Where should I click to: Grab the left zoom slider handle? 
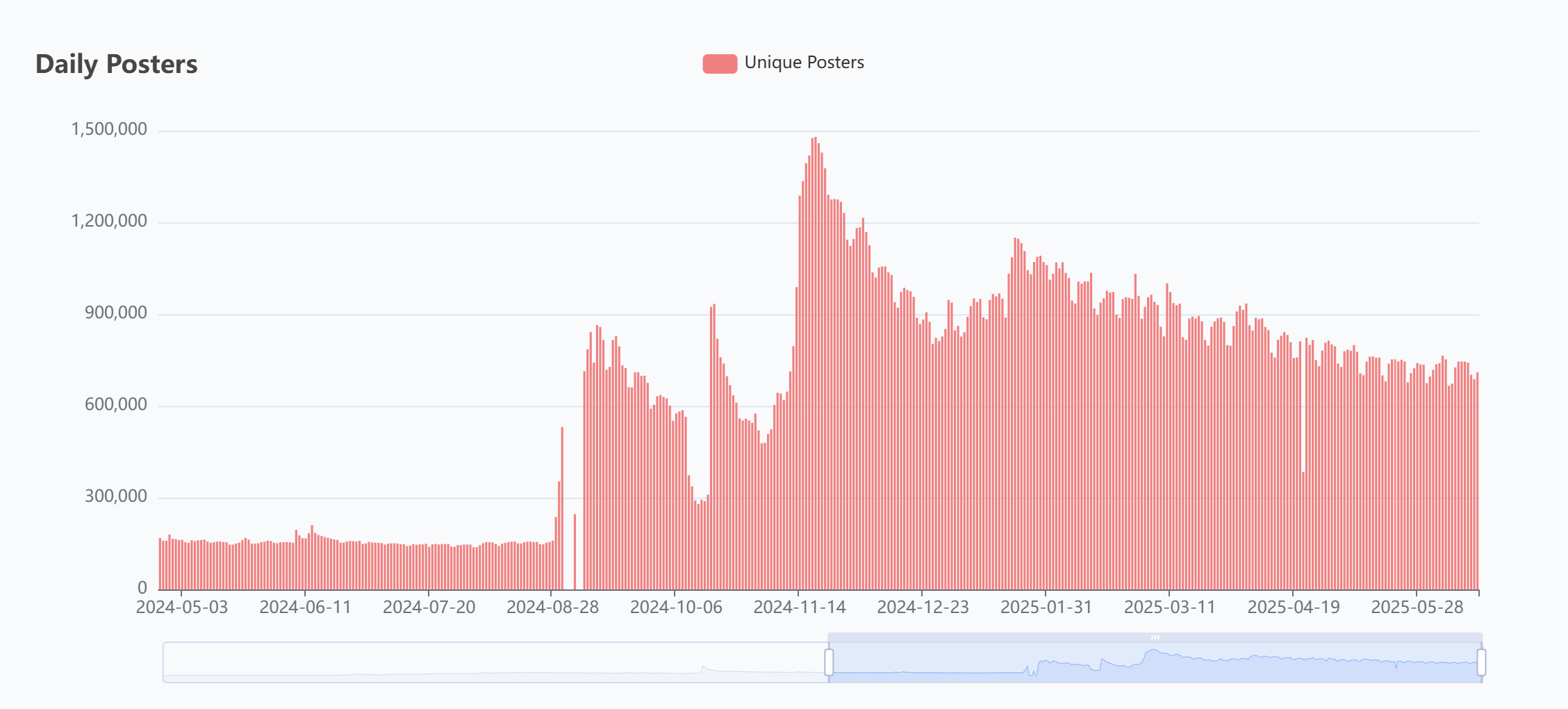pos(829,662)
